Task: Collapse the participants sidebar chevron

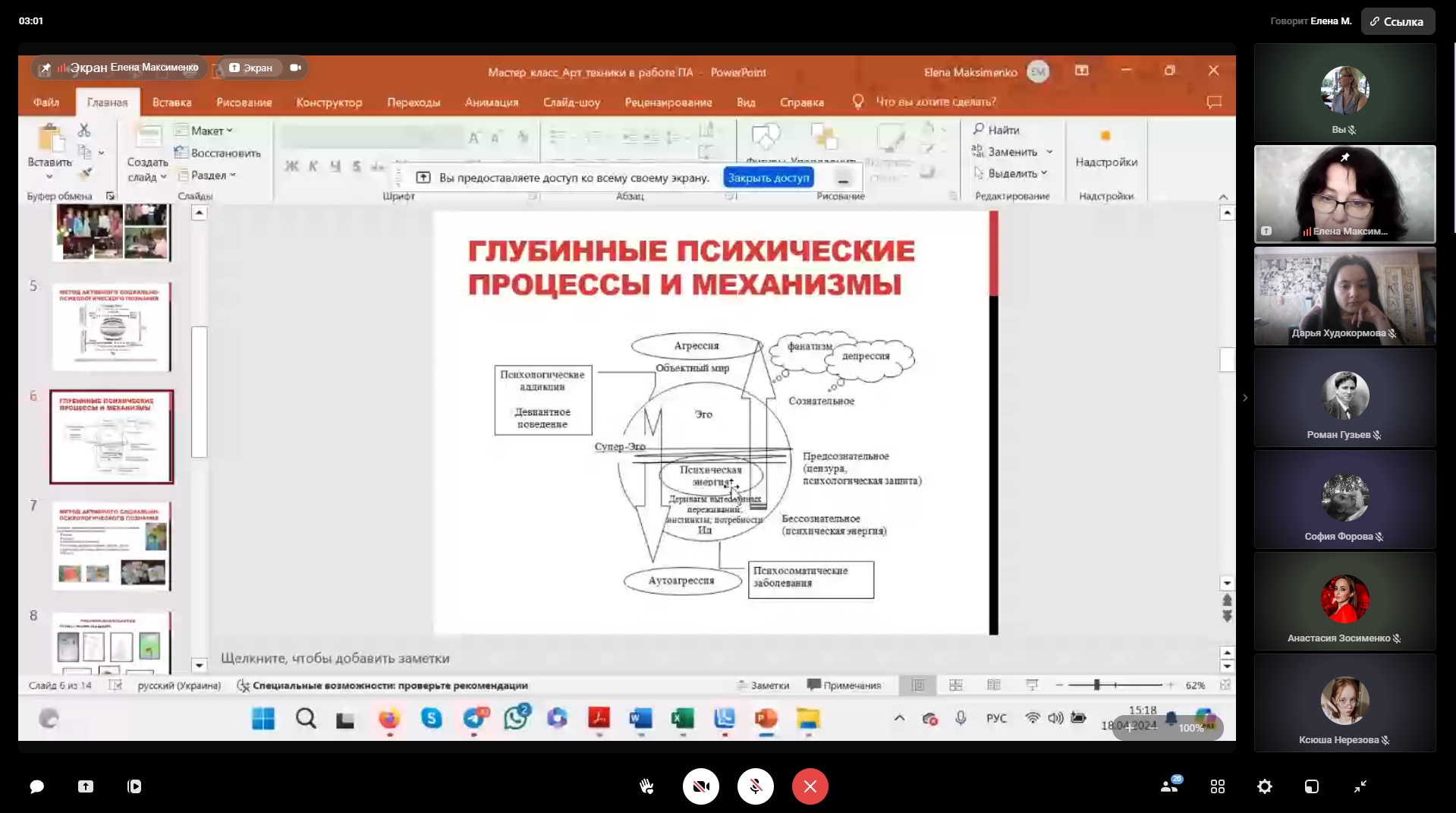Action: [x=1245, y=398]
